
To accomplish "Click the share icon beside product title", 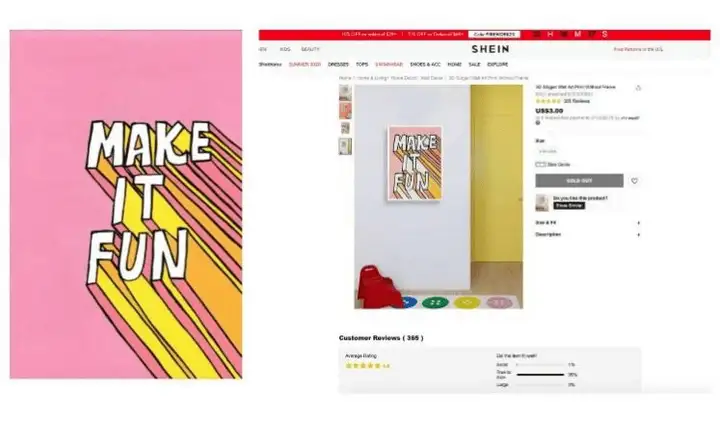I will [638, 88].
